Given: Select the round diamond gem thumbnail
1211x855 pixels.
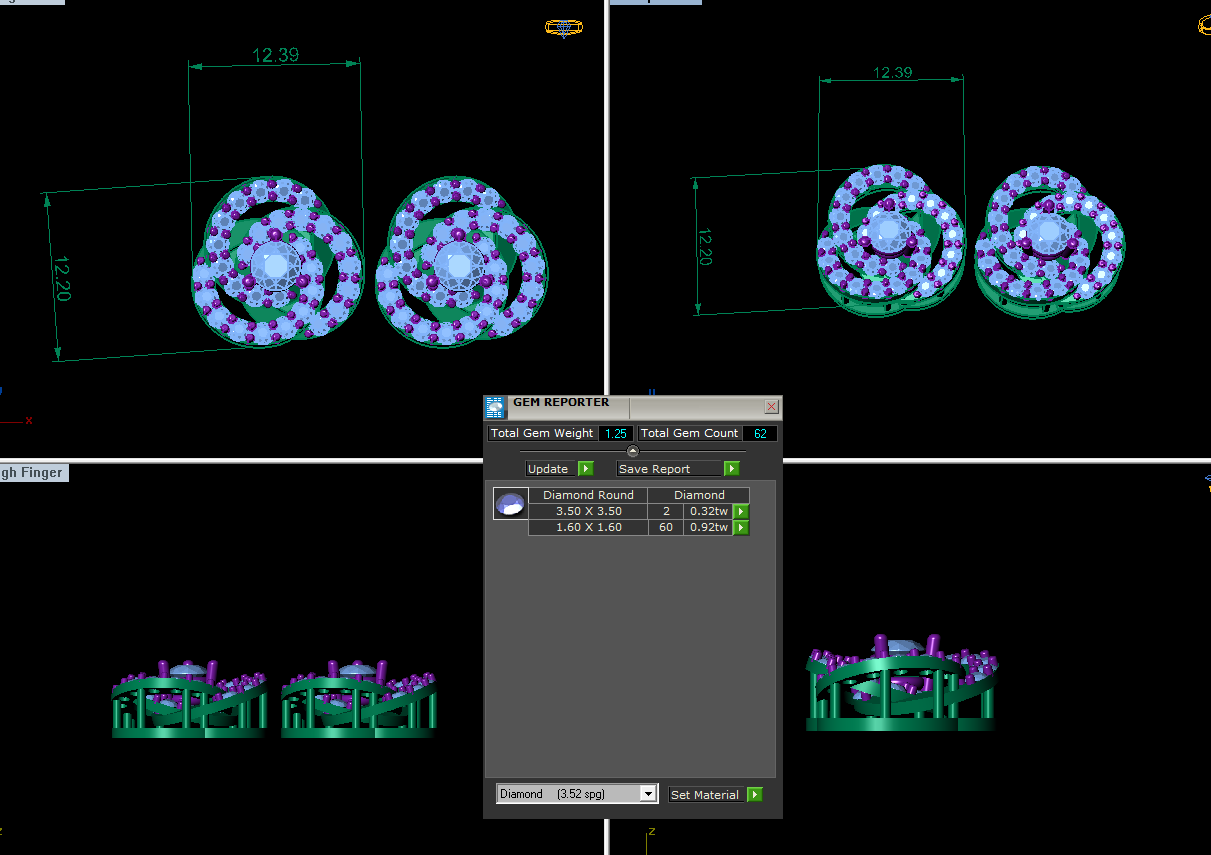Looking at the screenshot, I should click(510, 504).
